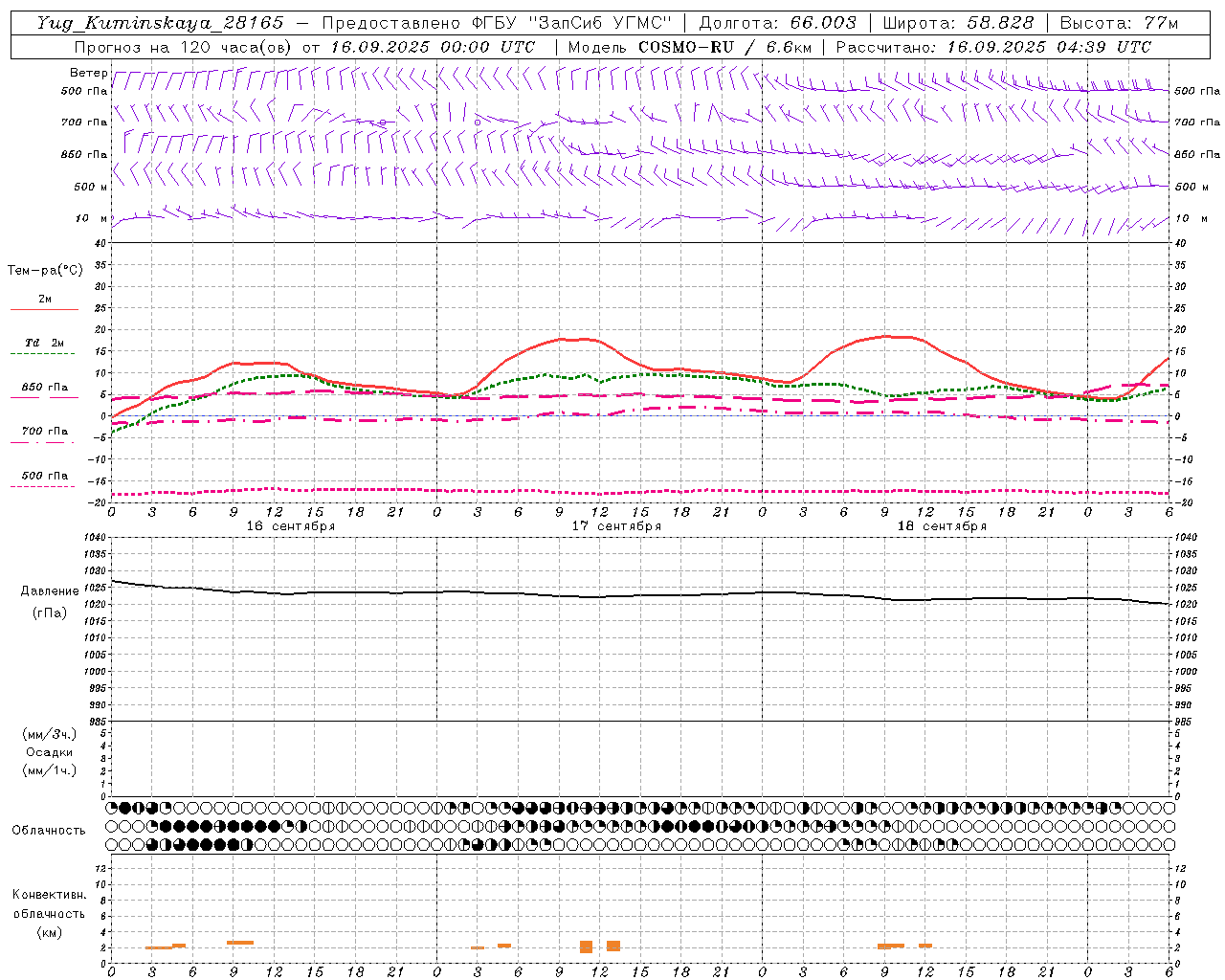This screenshot has width=1225, height=980.
Task: Click the Ветер panel label
Action: point(88,73)
